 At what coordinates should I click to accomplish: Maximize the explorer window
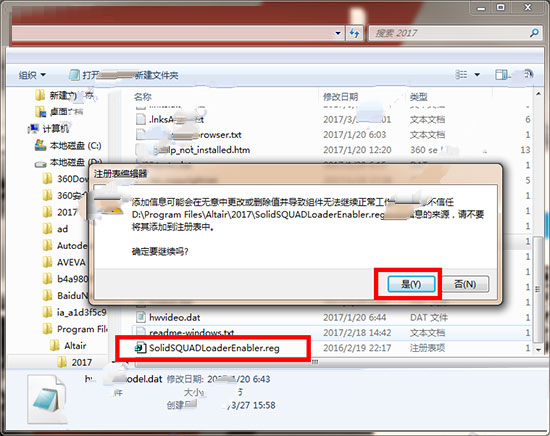pyautogui.click(x=501, y=7)
